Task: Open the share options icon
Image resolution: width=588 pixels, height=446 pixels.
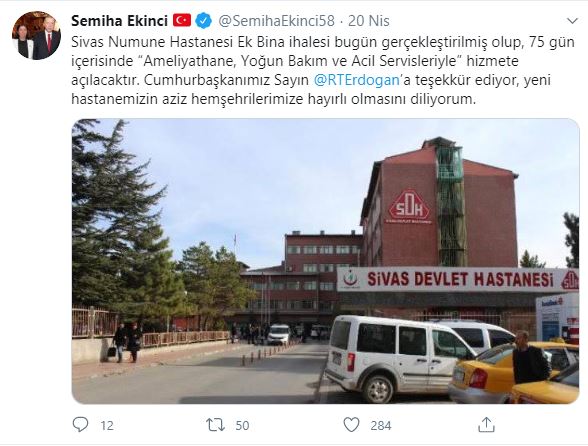Action: [x=486, y=424]
